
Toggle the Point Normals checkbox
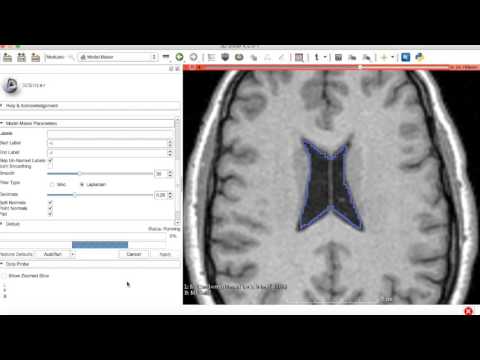tap(50, 208)
